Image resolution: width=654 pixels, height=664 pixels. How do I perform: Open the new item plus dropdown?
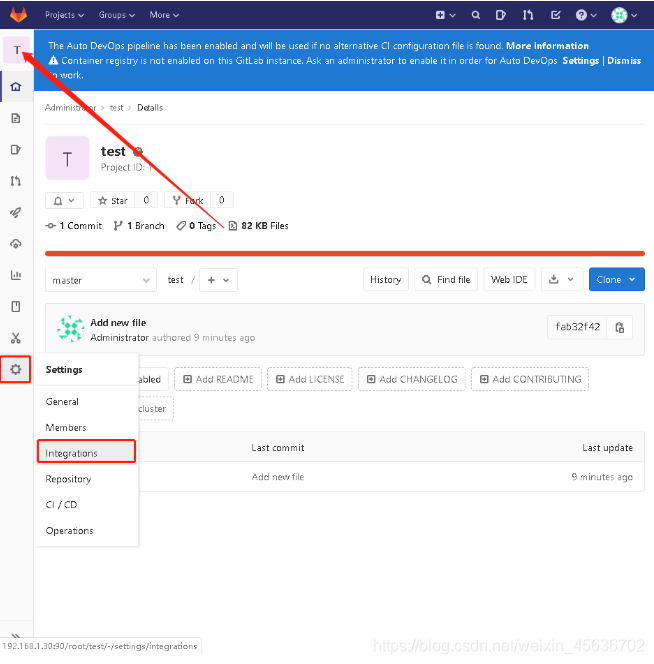click(445, 15)
